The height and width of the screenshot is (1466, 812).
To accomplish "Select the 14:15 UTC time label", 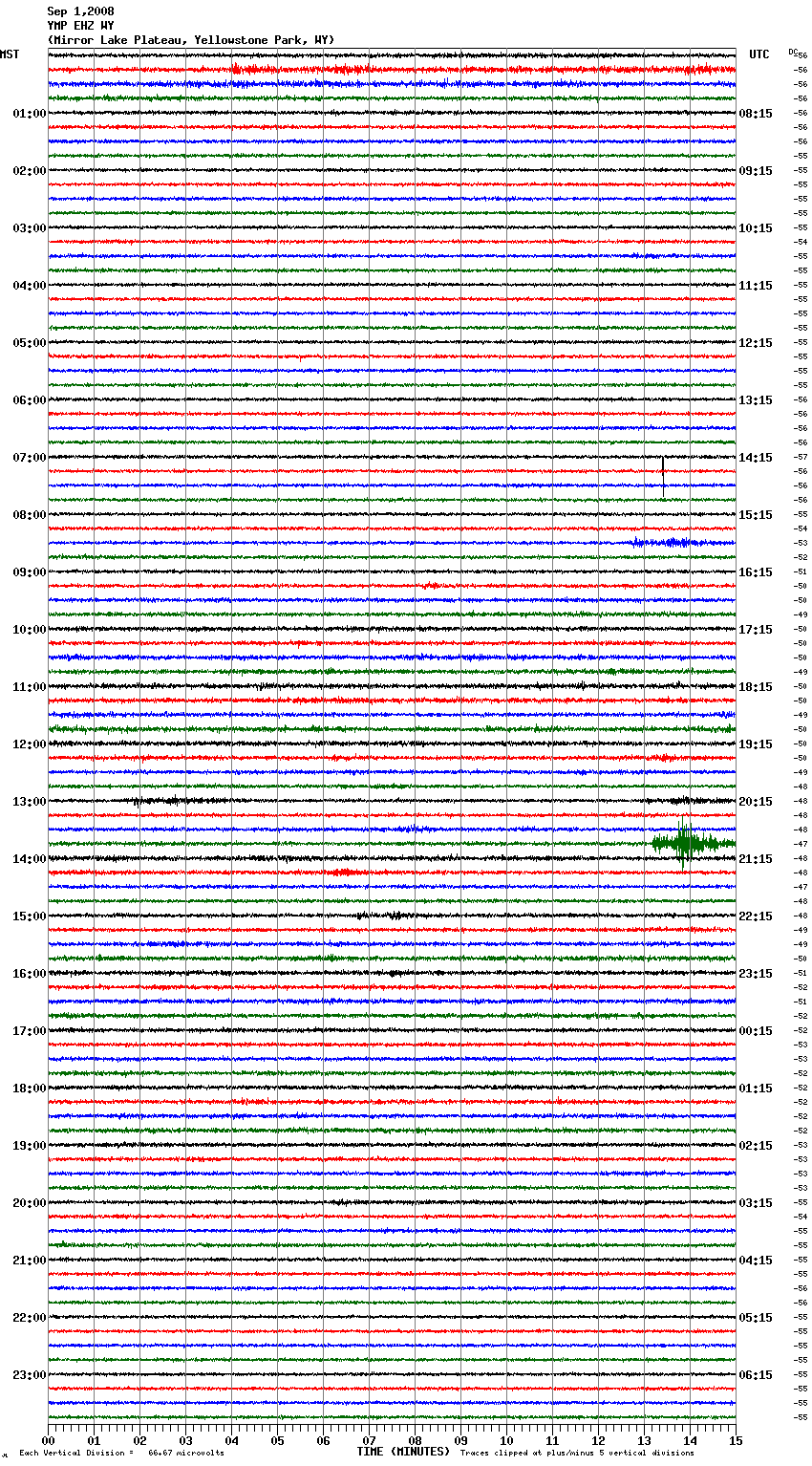I will [x=756, y=458].
